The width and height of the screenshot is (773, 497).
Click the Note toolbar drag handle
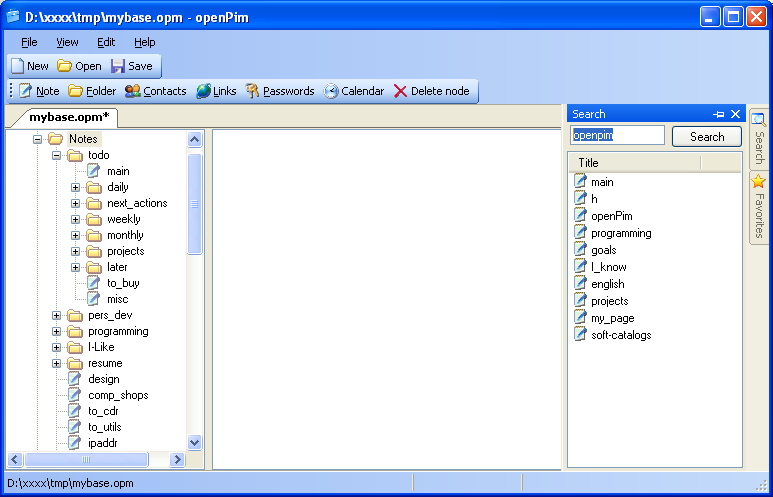(11, 91)
